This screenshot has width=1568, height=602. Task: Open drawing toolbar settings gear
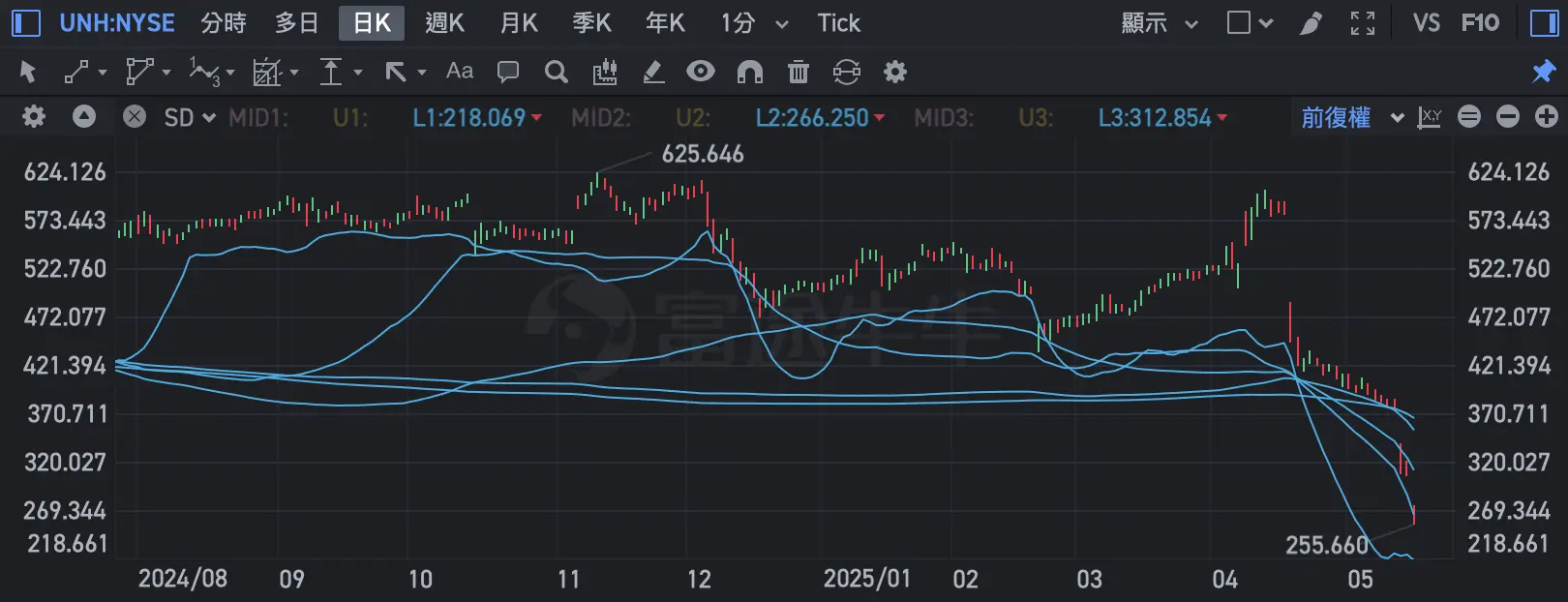pyautogui.click(x=895, y=72)
